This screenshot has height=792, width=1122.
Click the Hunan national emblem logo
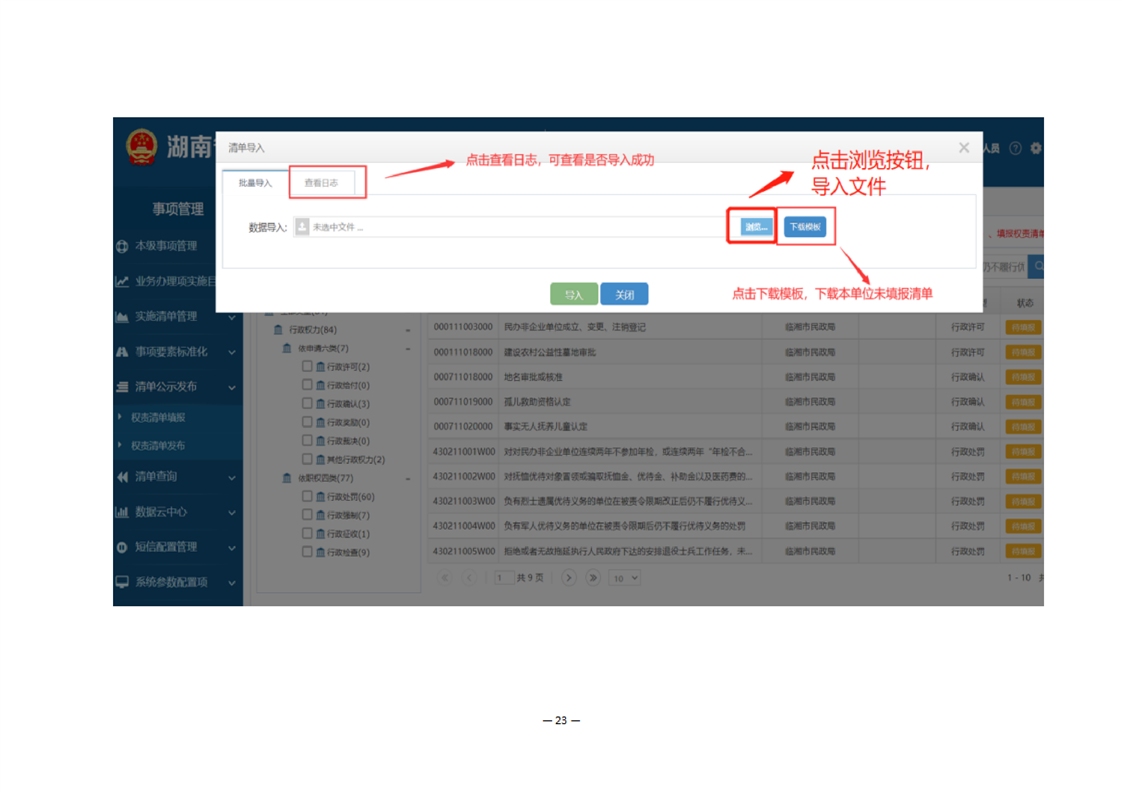click(x=141, y=147)
